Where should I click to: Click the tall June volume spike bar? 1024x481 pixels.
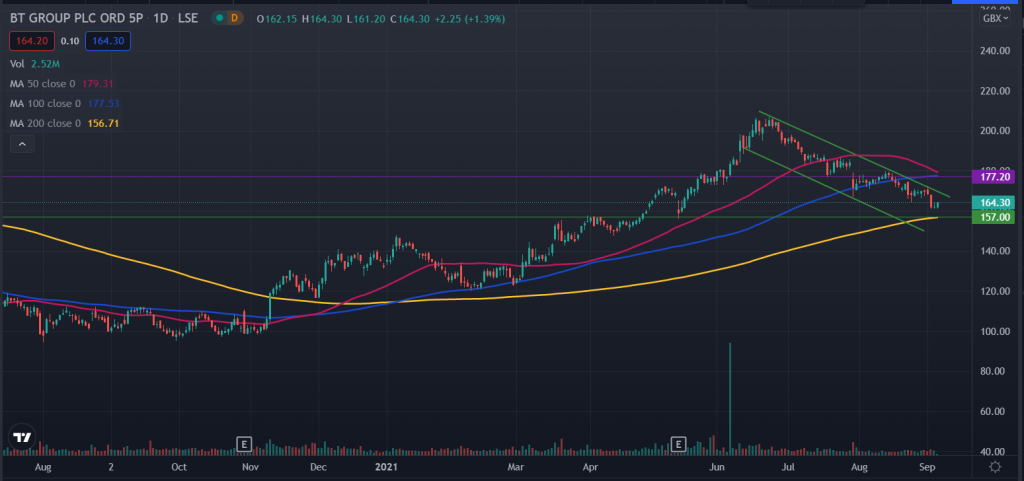(729, 398)
